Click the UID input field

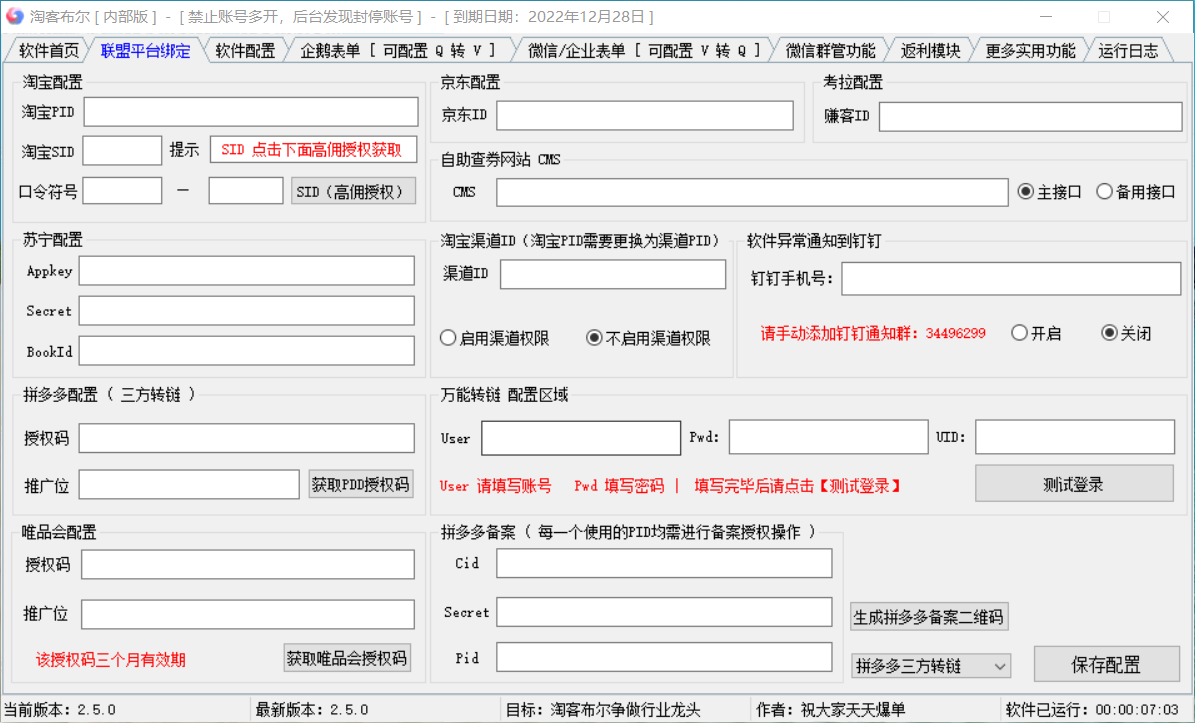pyautogui.click(x=1075, y=437)
